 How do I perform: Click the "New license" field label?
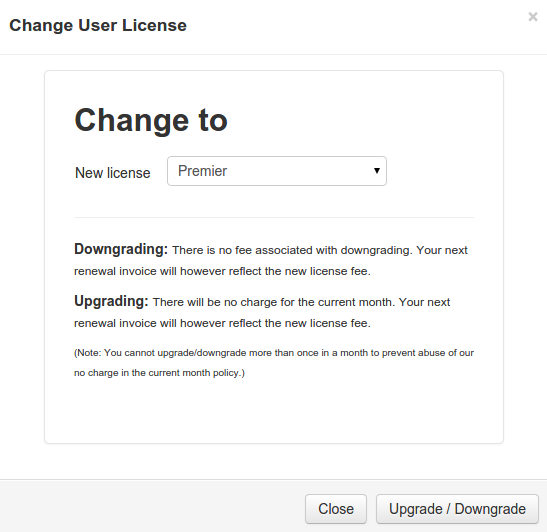[x=113, y=173]
